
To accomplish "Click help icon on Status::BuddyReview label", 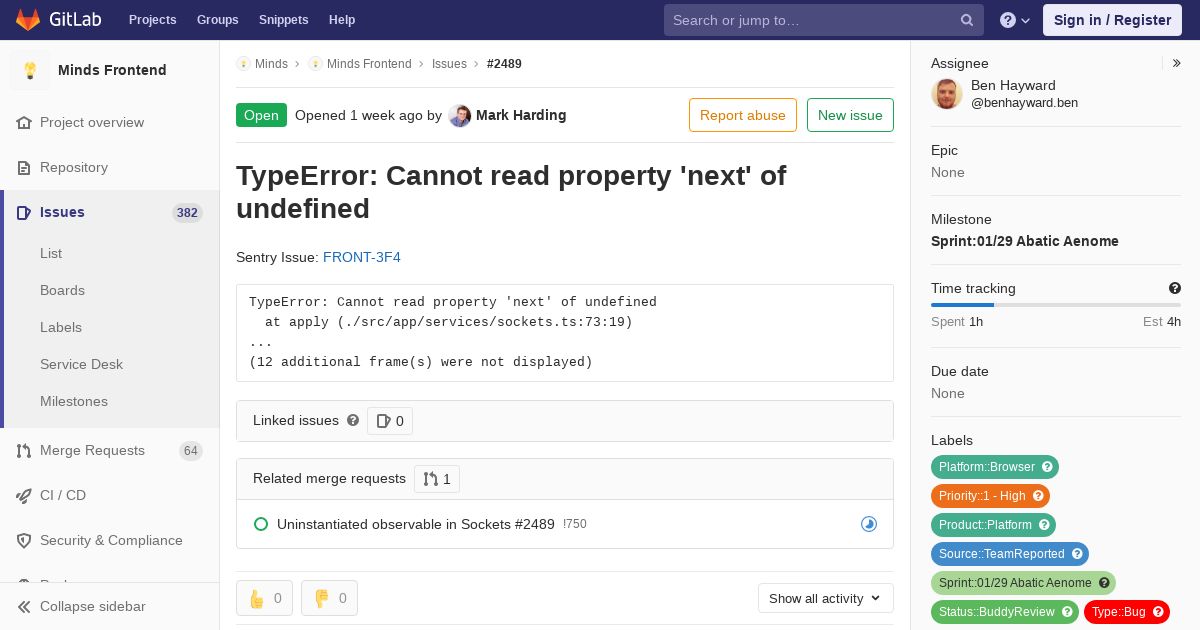I will (x=1067, y=612).
